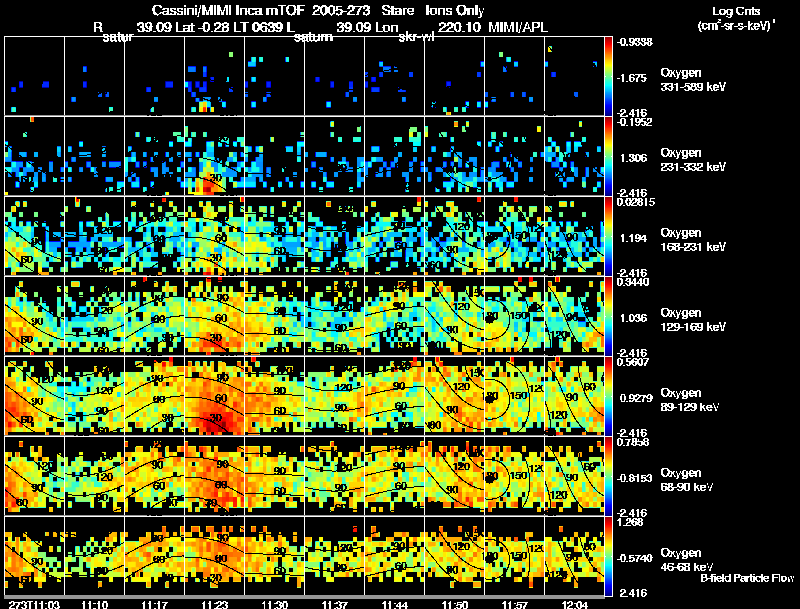Image resolution: width=800 pixels, height=609 pixels.
Task: Click the '0.3440' color scale maximum value
Action: [x=632, y=283]
